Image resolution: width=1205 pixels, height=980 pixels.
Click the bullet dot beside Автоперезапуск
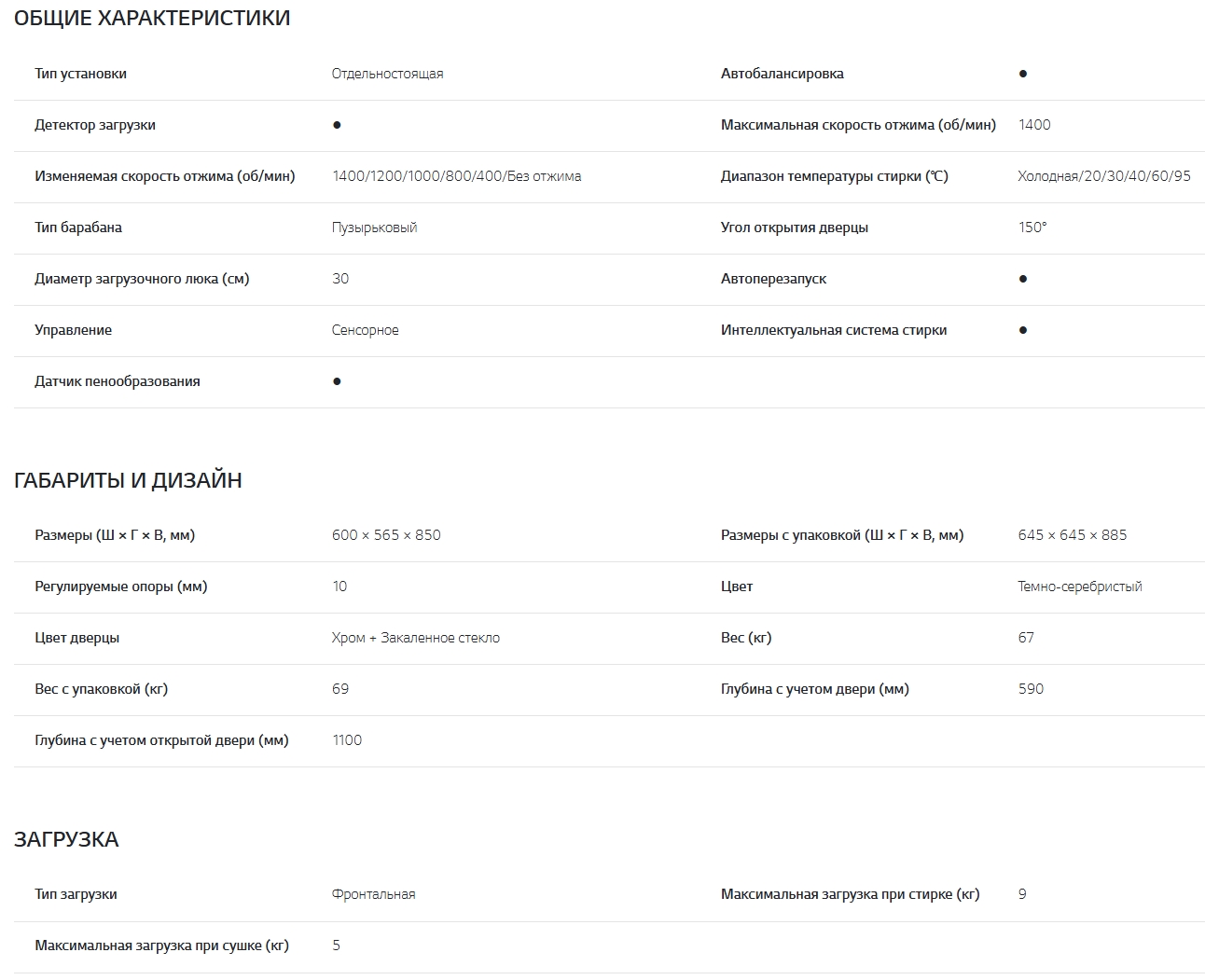point(1023,279)
